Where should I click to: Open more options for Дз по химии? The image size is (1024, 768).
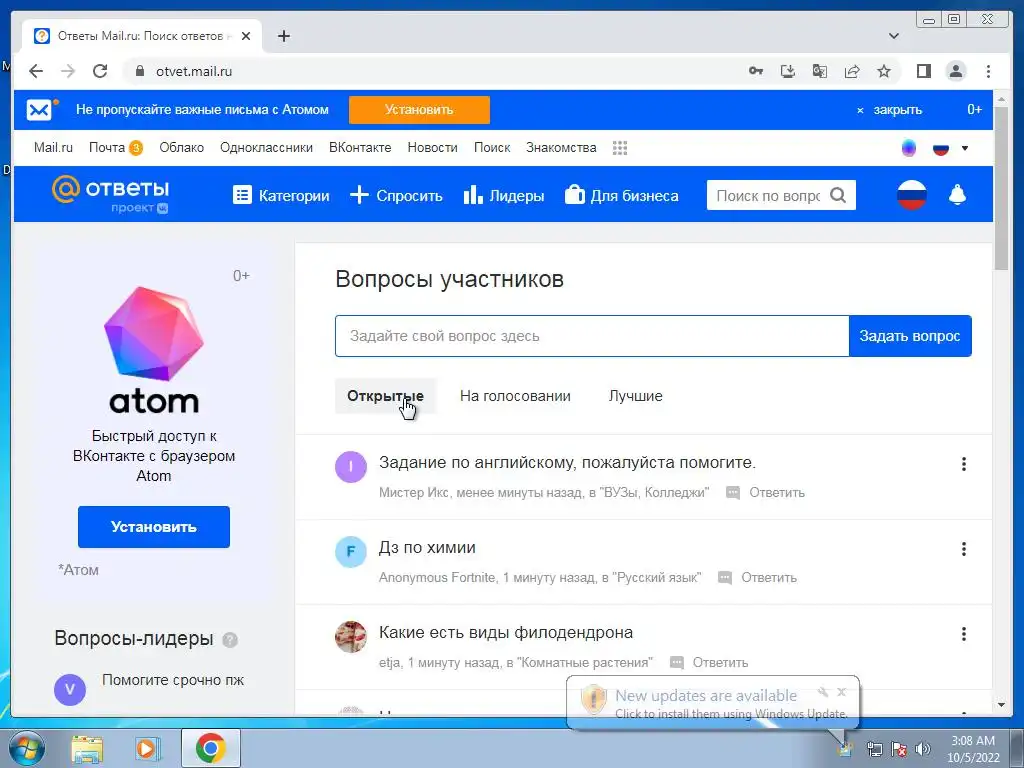pos(963,549)
